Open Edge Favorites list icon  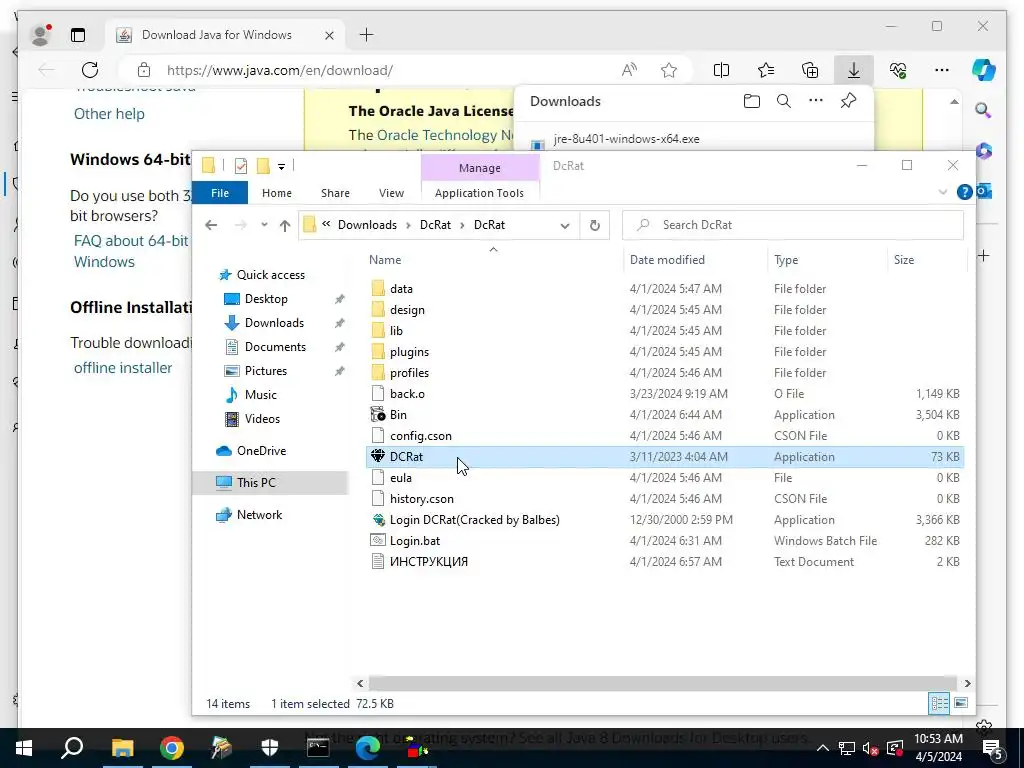[x=766, y=70]
